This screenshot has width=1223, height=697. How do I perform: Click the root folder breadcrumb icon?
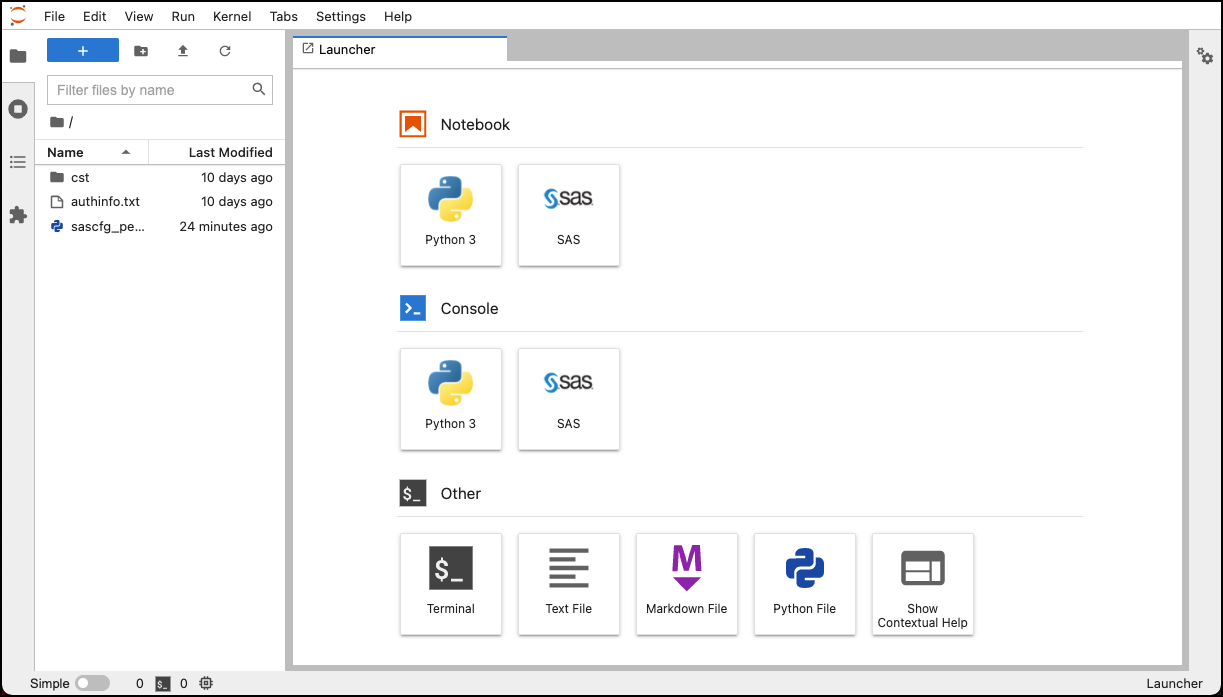coord(57,122)
